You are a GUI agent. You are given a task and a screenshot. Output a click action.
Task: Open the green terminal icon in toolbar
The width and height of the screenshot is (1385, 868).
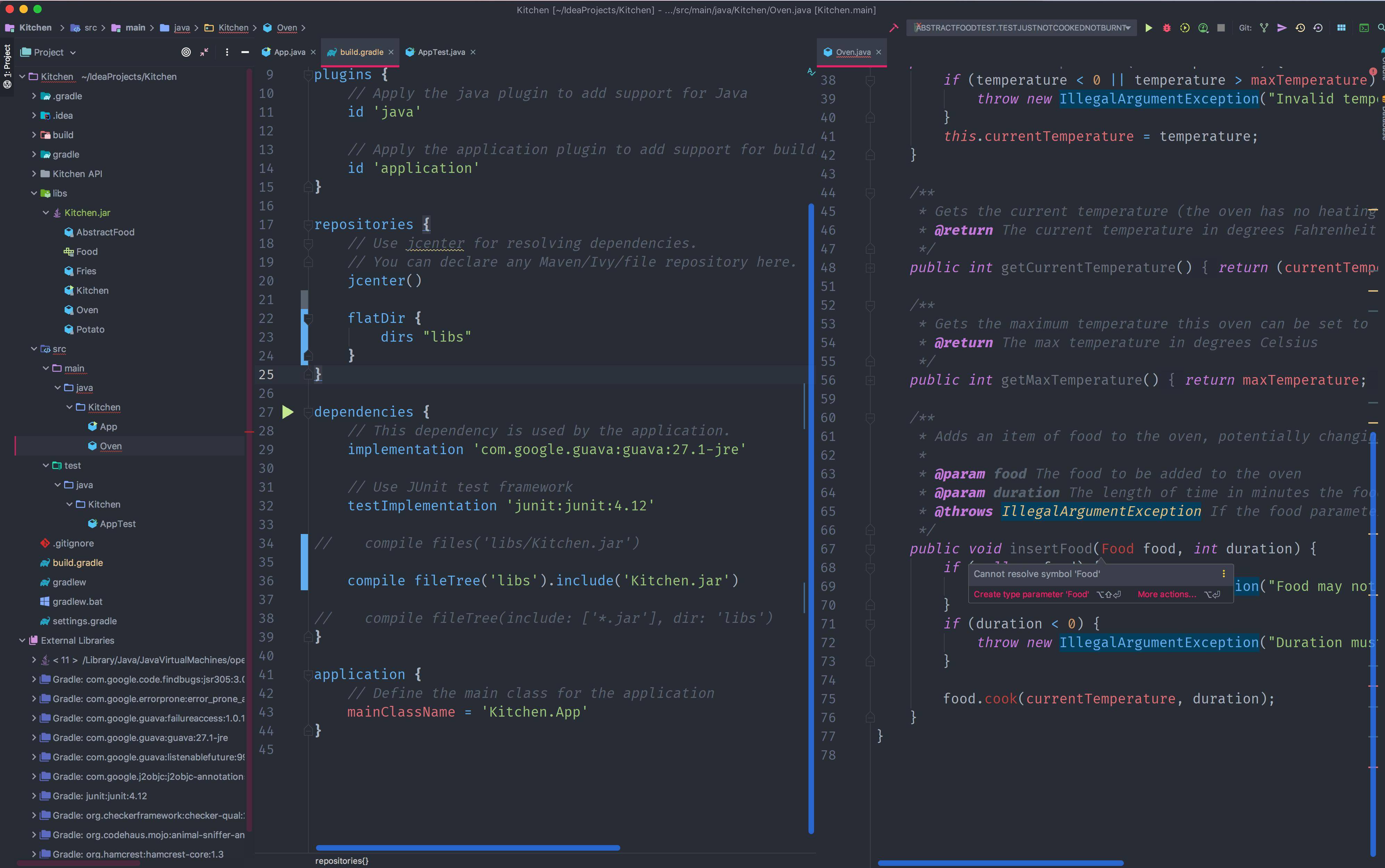click(1364, 27)
